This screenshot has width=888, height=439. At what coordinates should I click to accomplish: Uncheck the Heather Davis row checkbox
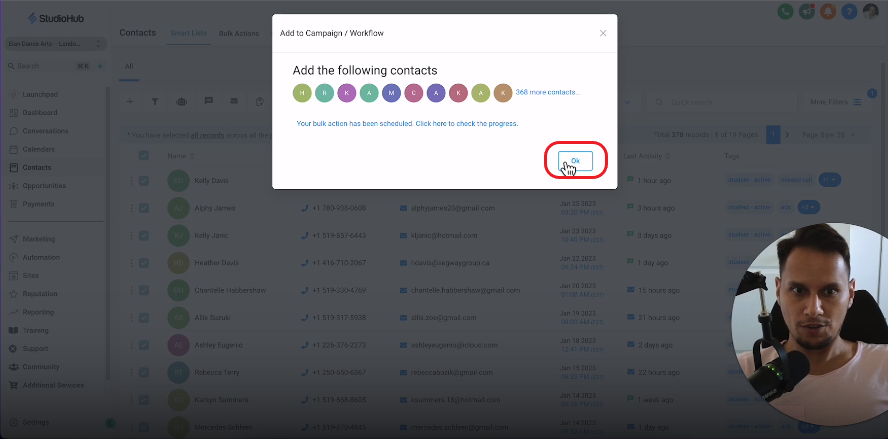(144, 263)
